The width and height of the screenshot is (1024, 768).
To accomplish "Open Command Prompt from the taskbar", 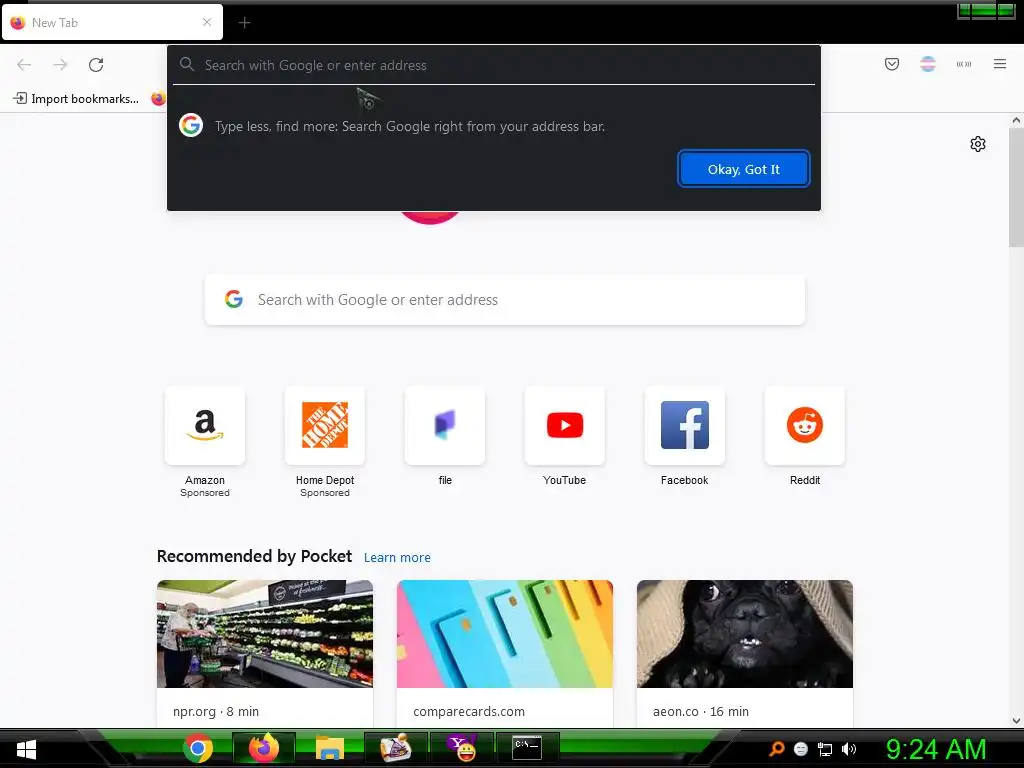I will [527, 748].
